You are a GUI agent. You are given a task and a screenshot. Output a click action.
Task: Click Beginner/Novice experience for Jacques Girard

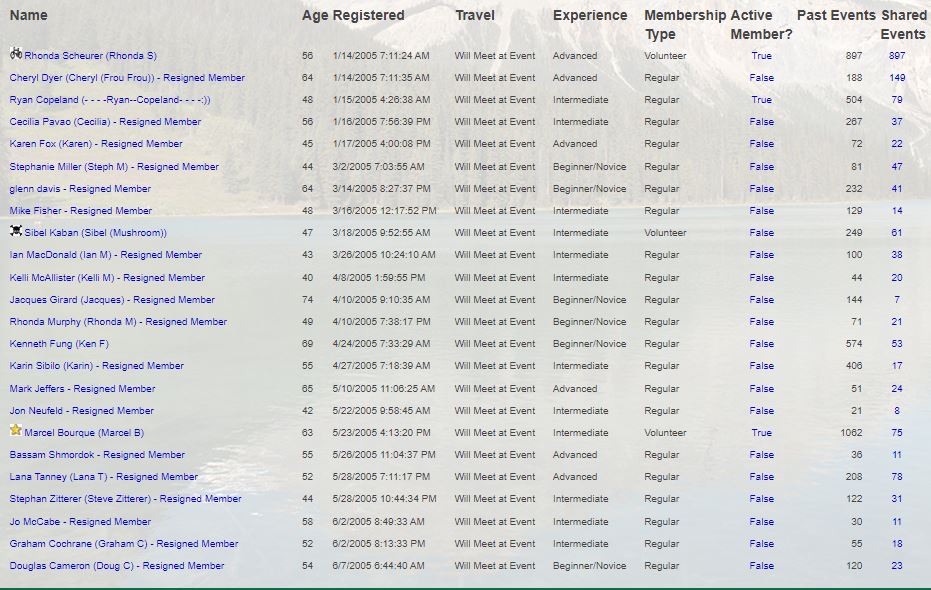coord(589,300)
